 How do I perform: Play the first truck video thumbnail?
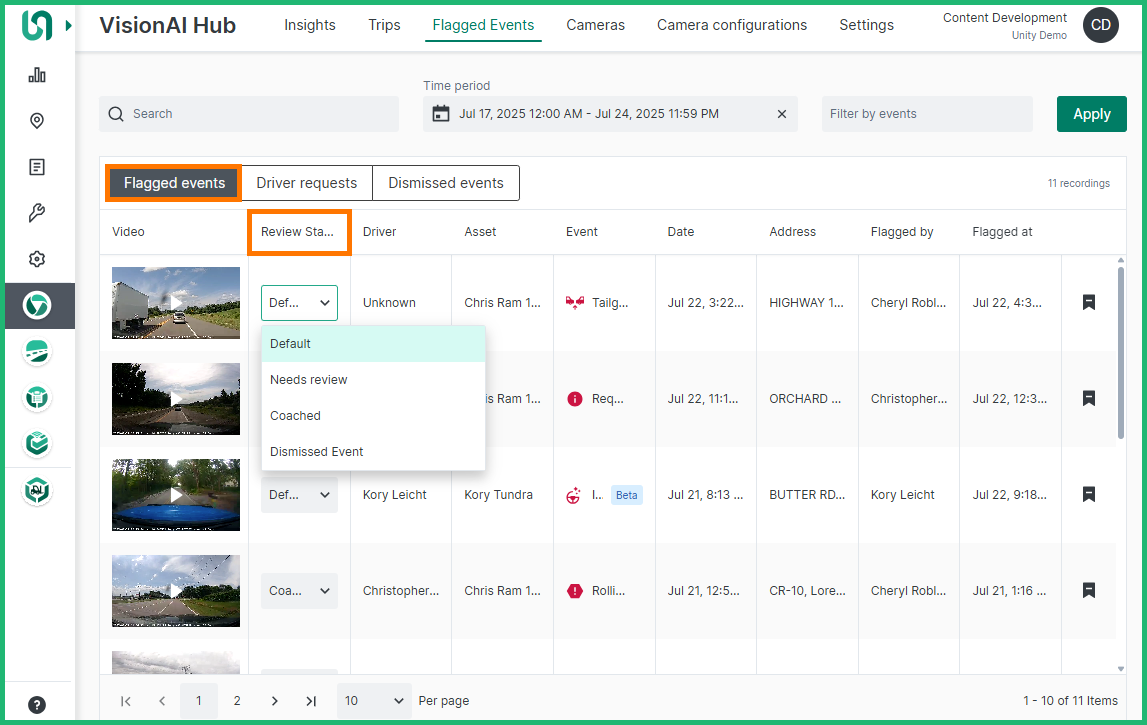(176, 302)
